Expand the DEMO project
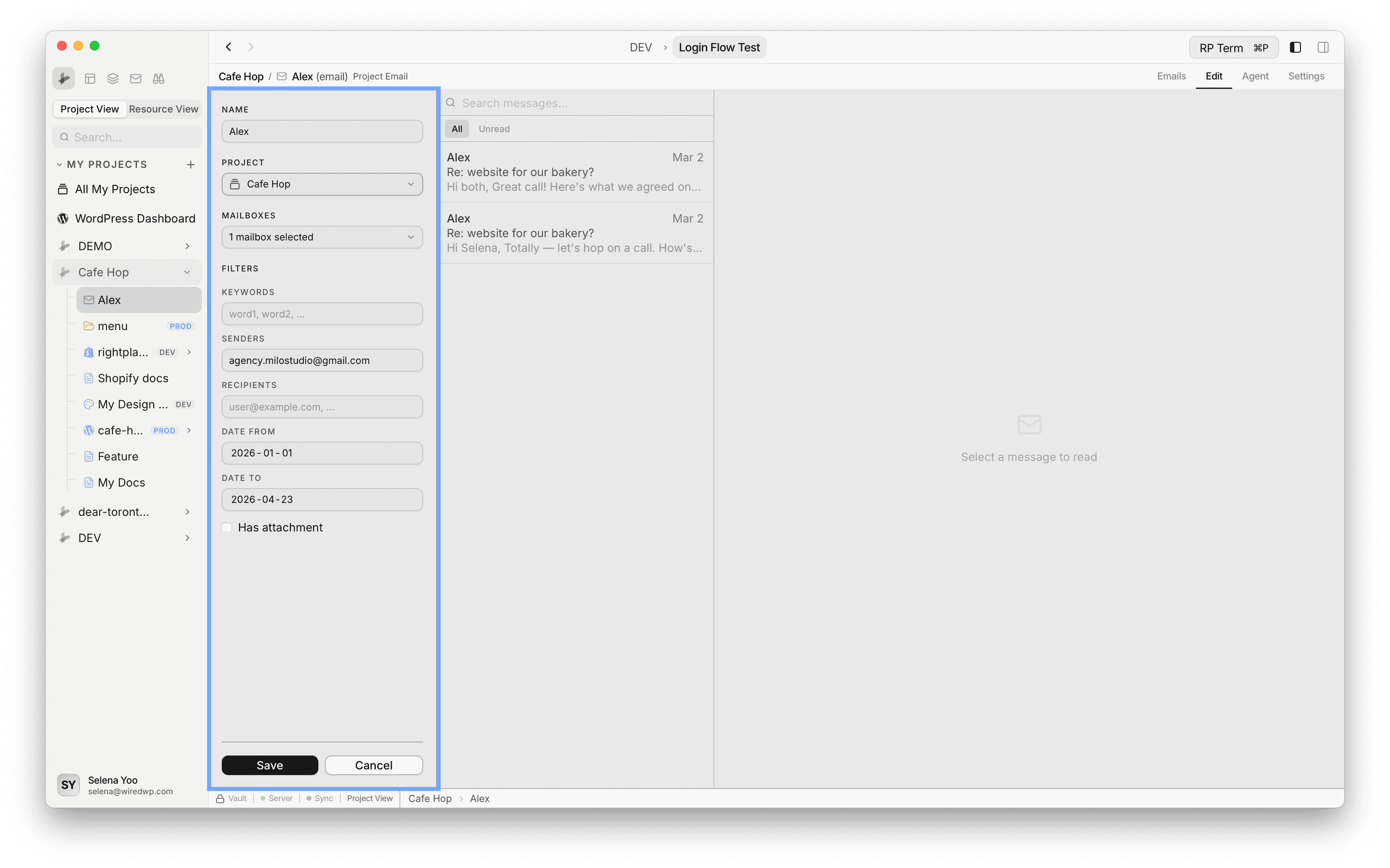The width and height of the screenshot is (1390, 868). pos(187,246)
